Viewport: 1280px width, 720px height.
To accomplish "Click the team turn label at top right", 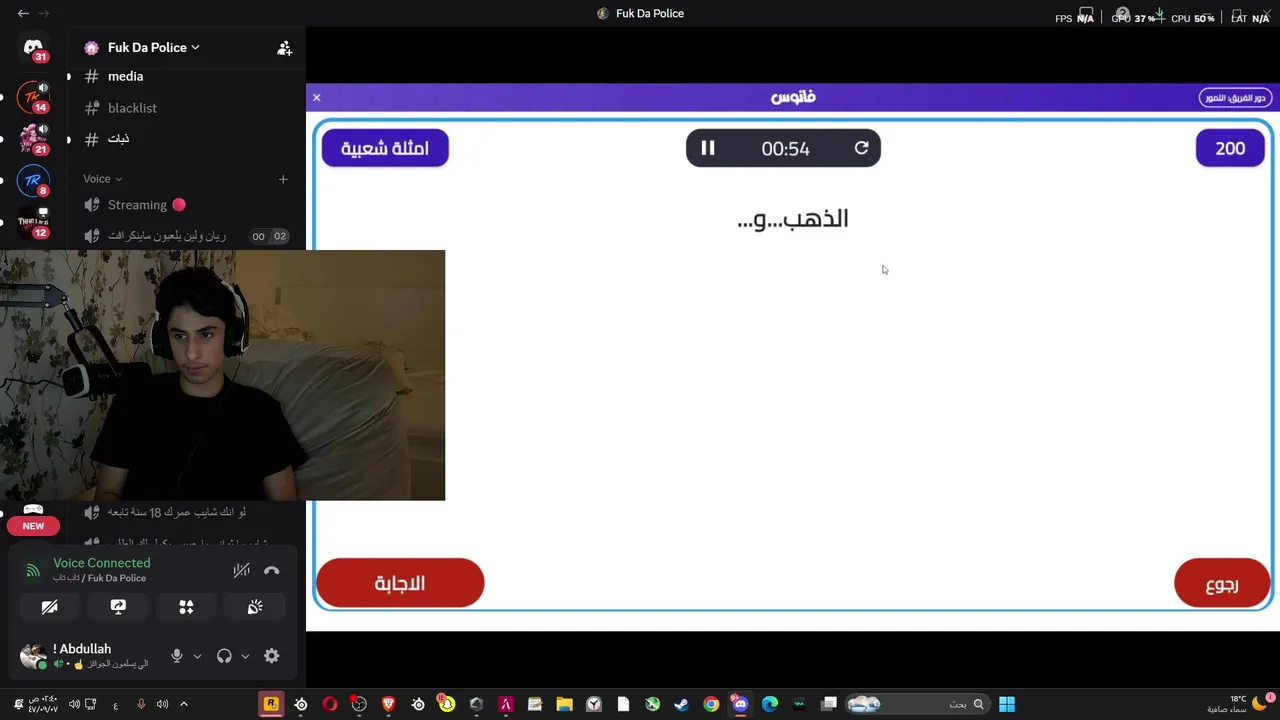I will click(1235, 97).
